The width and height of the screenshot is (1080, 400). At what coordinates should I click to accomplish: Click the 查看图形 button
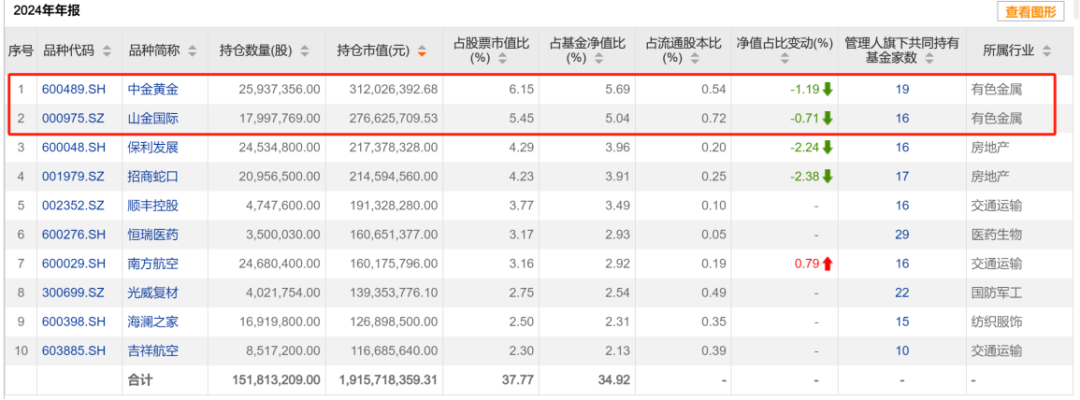coord(1030,12)
